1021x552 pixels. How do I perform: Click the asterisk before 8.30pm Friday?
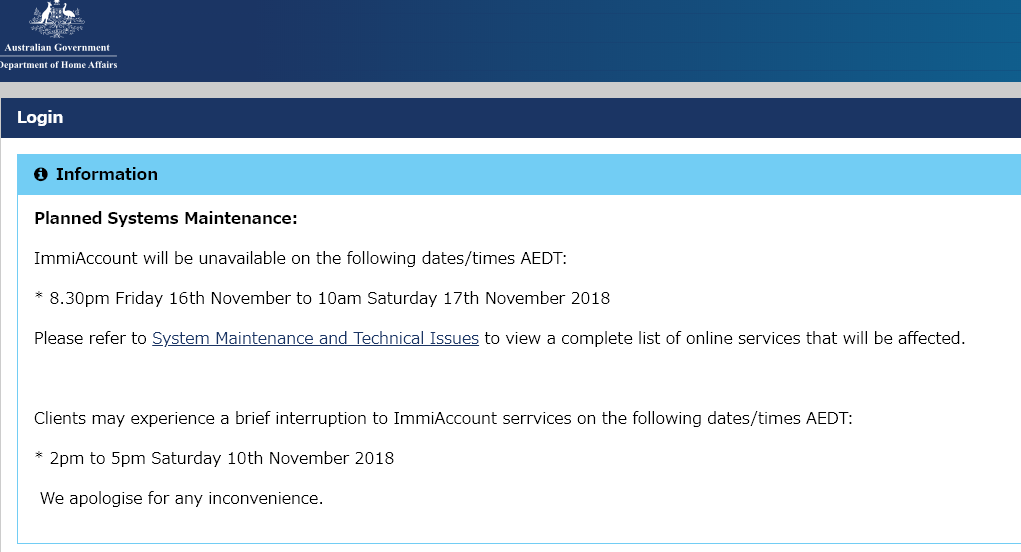38,297
